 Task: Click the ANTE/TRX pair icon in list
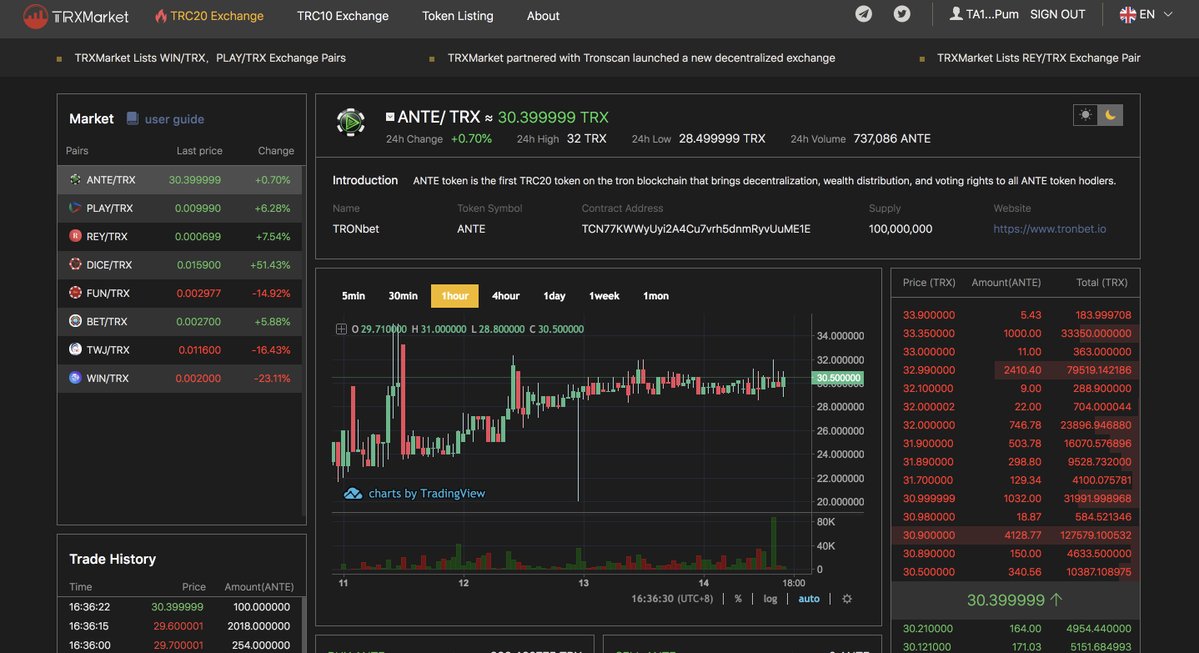click(75, 179)
